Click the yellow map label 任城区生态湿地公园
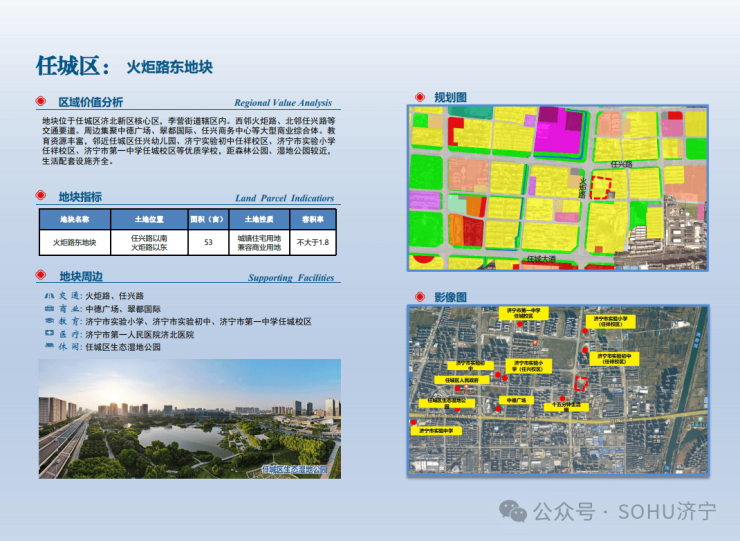The image size is (740, 541). click(x=447, y=403)
